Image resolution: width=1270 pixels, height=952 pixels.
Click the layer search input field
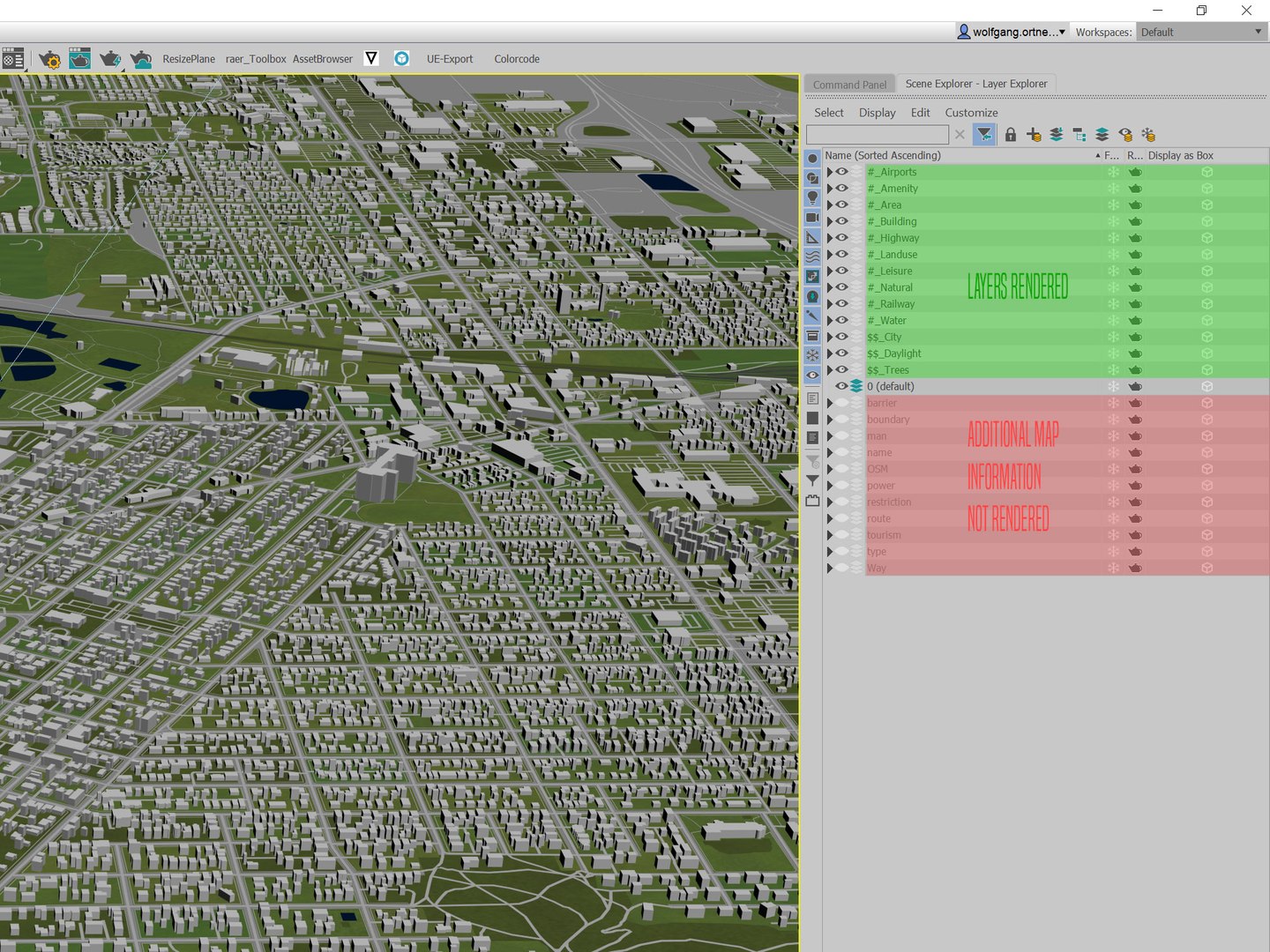(x=878, y=134)
